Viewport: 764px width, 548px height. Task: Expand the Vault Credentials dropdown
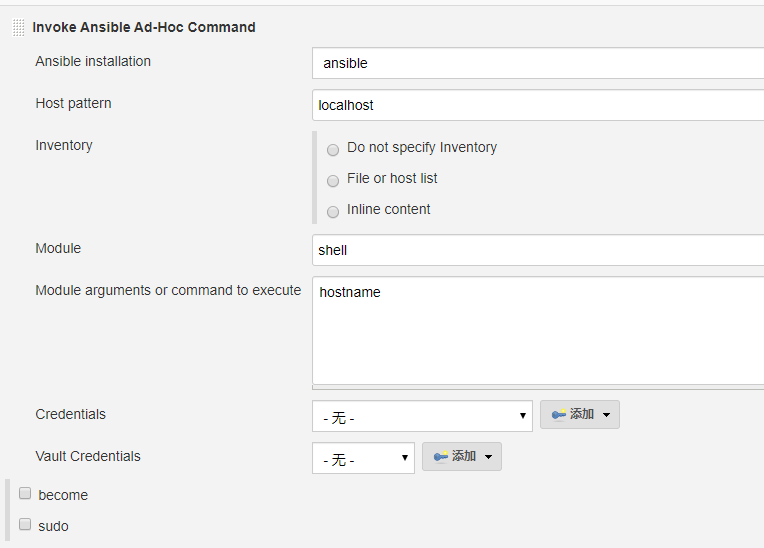click(x=363, y=459)
